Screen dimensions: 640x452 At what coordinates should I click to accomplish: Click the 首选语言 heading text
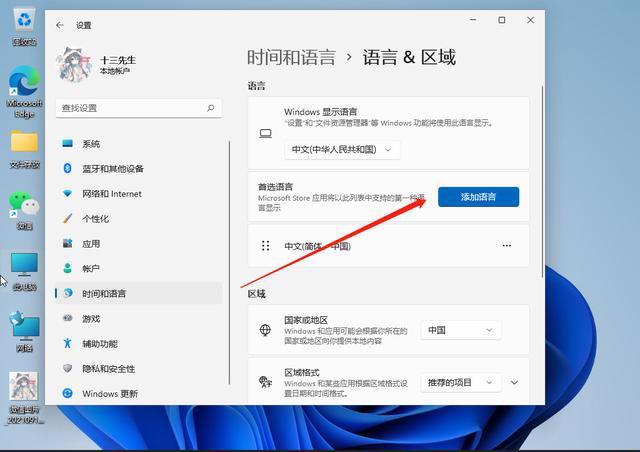[276, 187]
